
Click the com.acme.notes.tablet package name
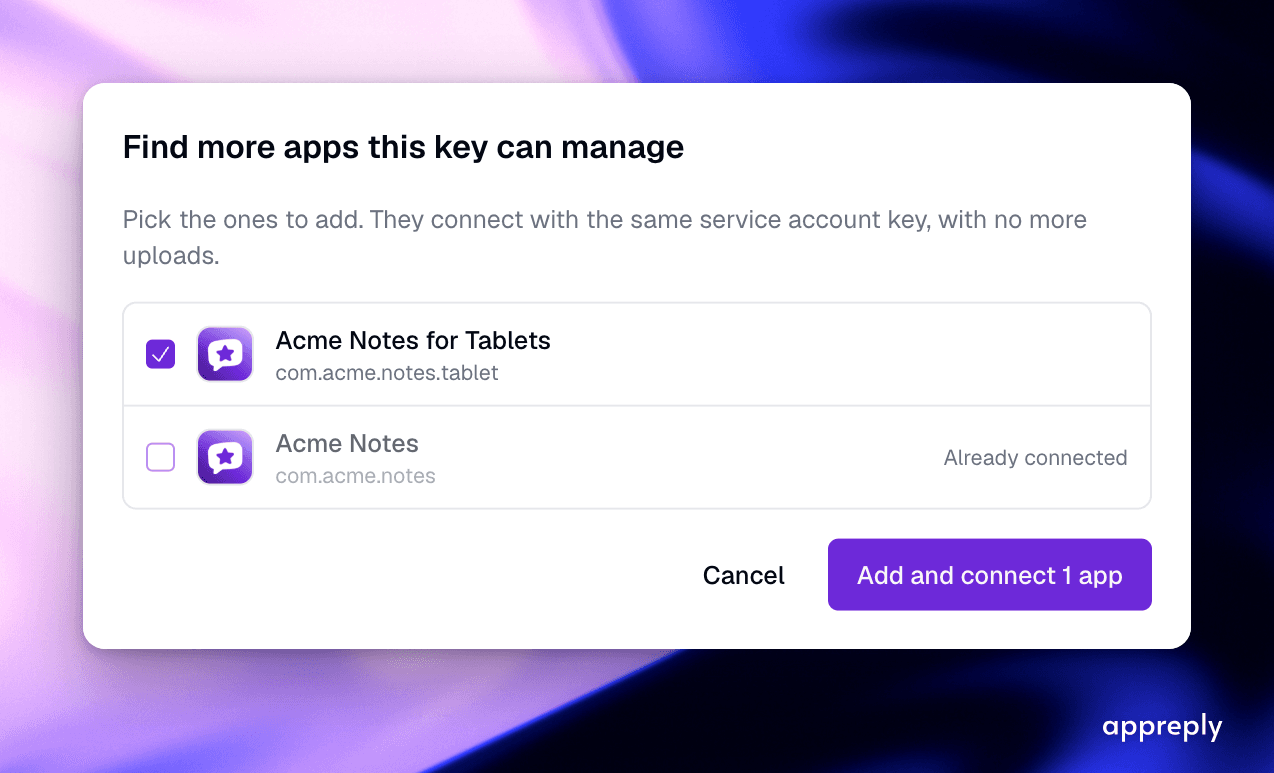387,373
